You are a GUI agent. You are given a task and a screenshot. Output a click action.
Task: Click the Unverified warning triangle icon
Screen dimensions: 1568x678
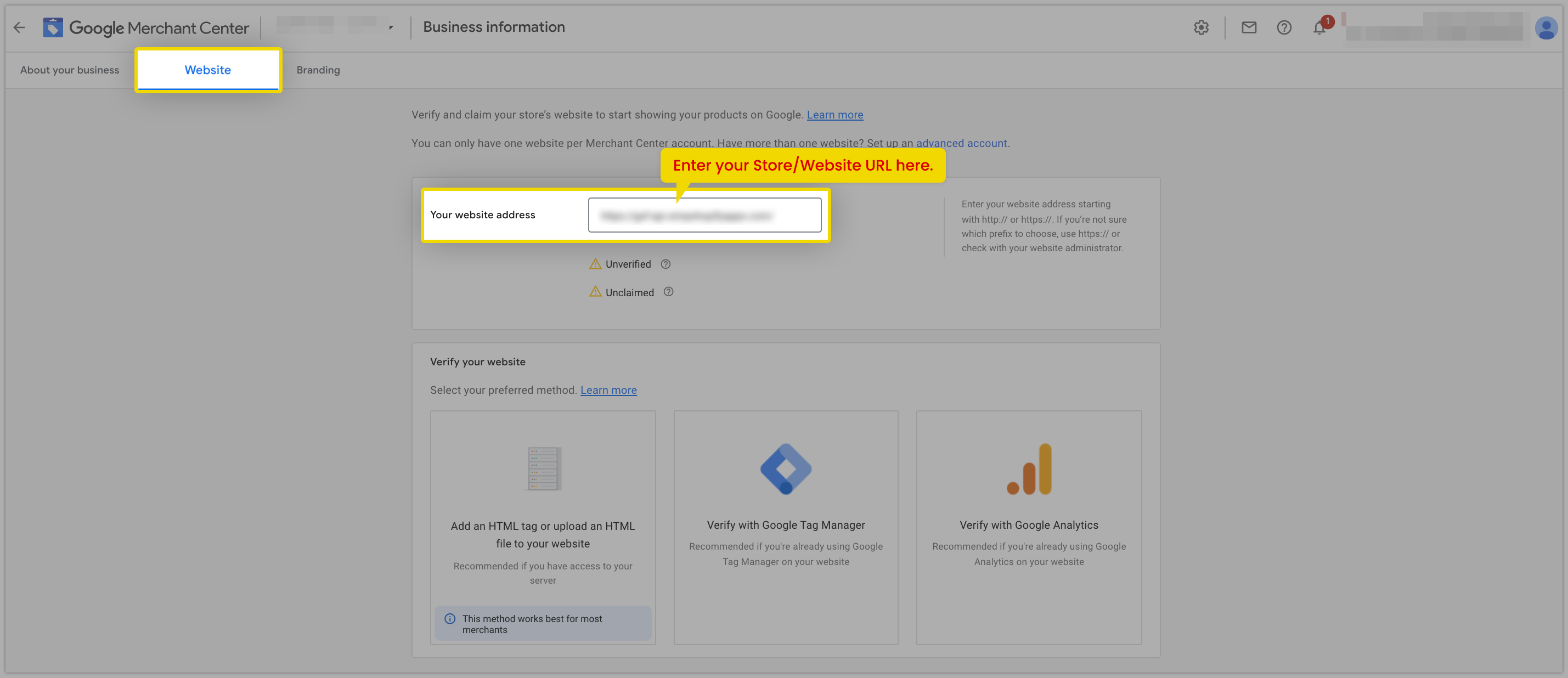click(595, 263)
